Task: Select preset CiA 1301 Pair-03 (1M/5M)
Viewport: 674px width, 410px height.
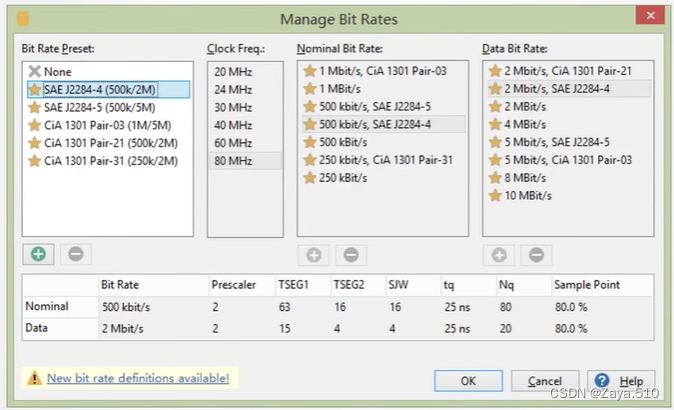Action: 108,125
